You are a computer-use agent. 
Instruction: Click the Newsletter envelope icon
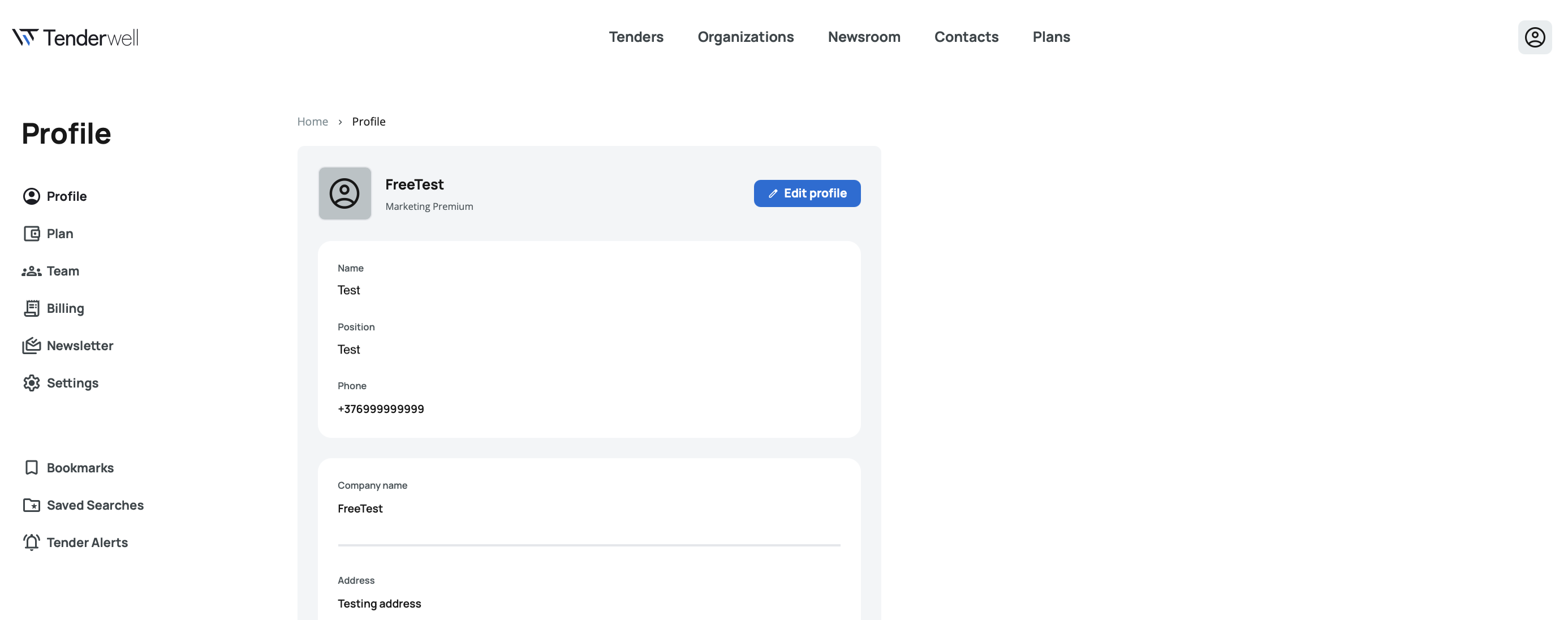coord(31,346)
